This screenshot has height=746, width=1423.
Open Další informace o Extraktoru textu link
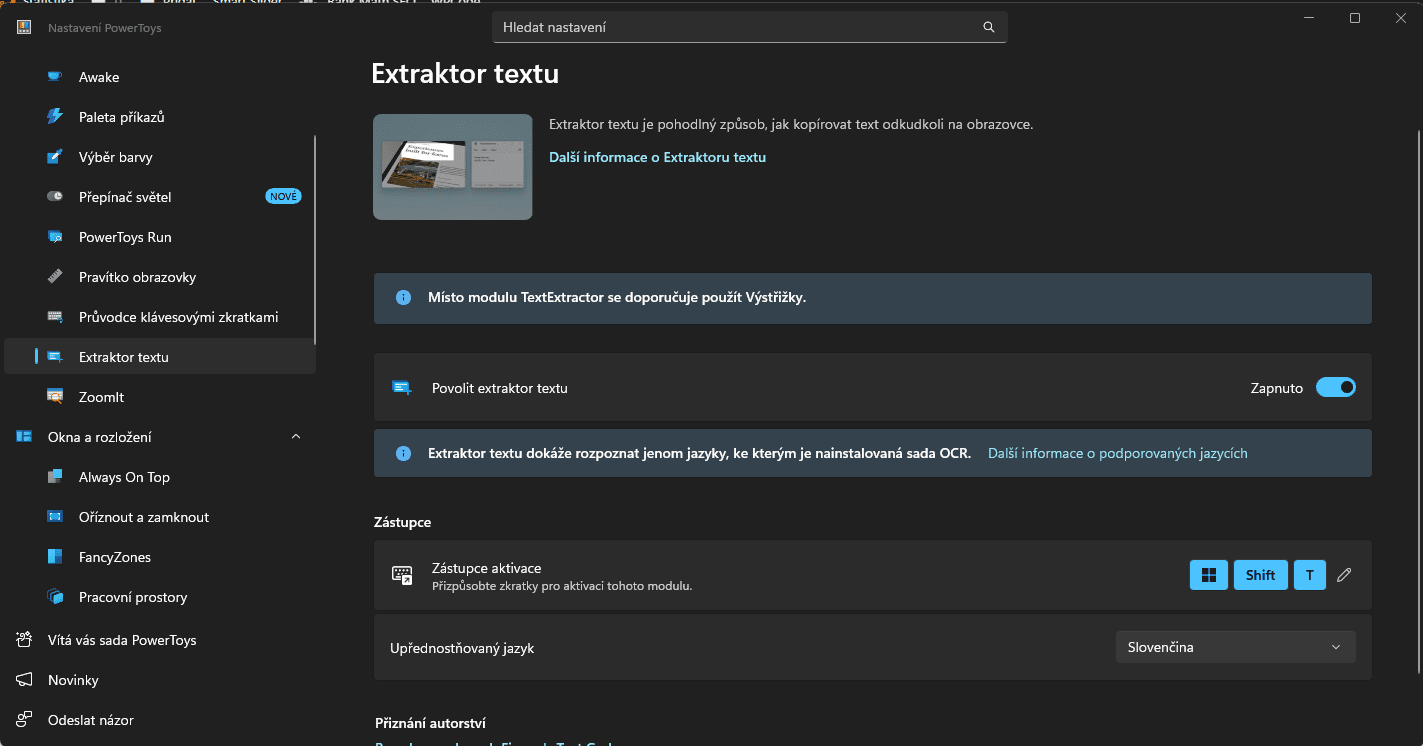[x=657, y=157]
